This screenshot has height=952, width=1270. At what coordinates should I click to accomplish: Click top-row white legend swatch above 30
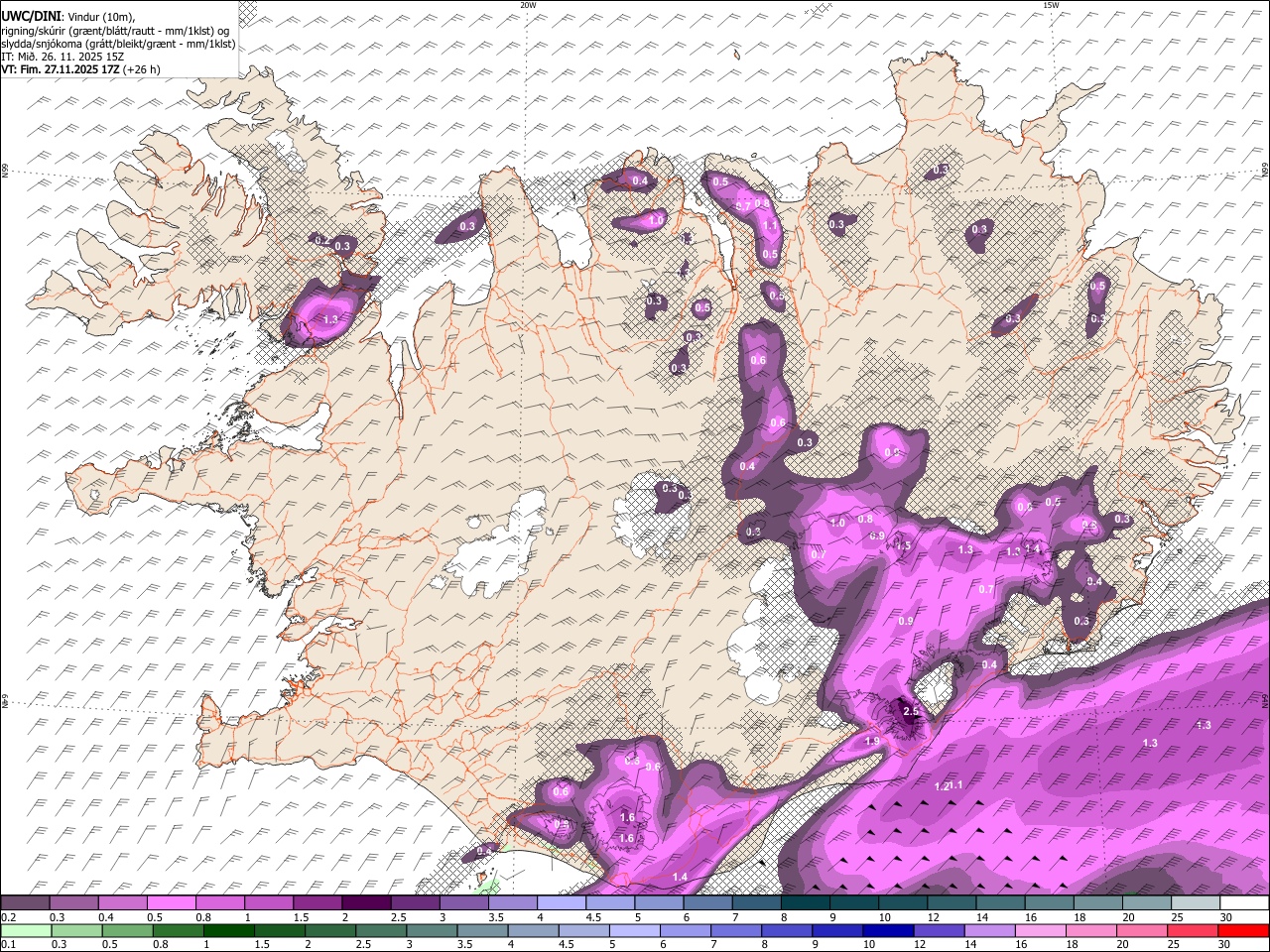pyautogui.click(x=1242, y=902)
